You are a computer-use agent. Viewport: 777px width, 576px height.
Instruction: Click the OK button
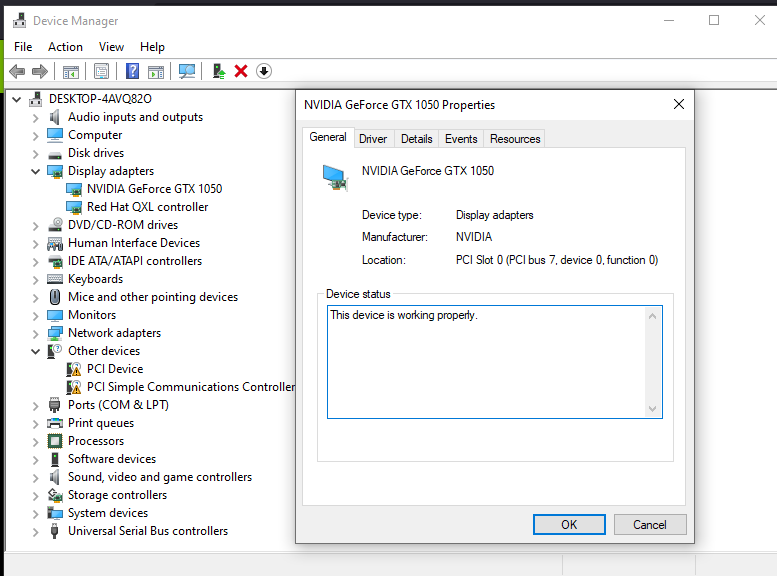coord(569,524)
